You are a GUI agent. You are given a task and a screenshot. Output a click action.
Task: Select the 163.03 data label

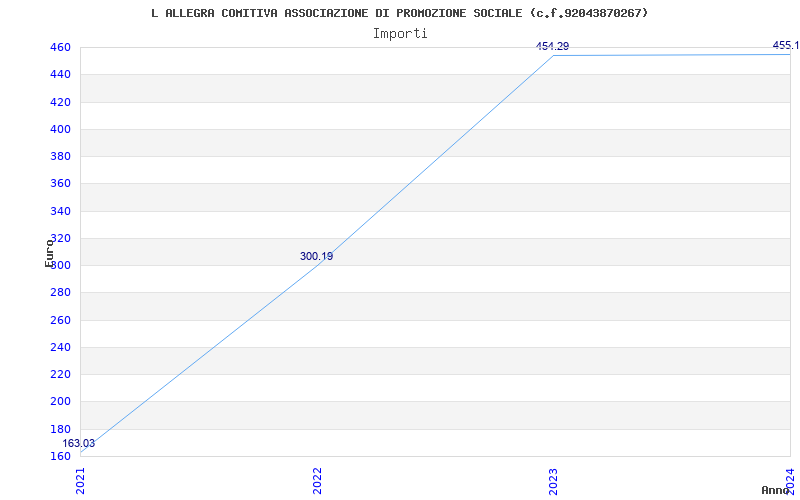click(79, 443)
